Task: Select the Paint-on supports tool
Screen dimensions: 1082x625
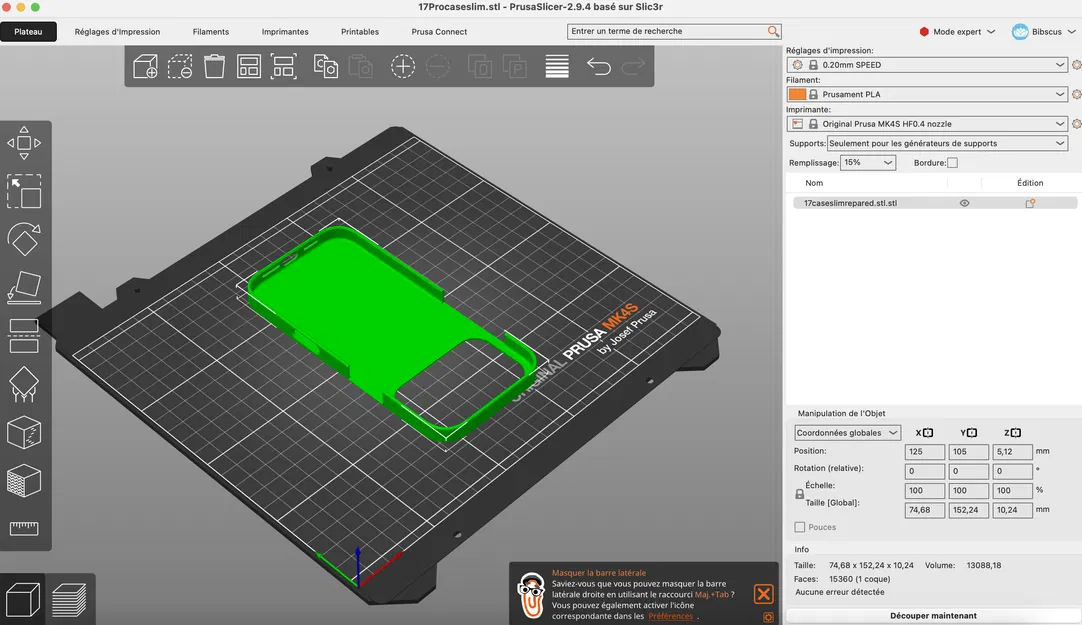Action: [24, 383]
